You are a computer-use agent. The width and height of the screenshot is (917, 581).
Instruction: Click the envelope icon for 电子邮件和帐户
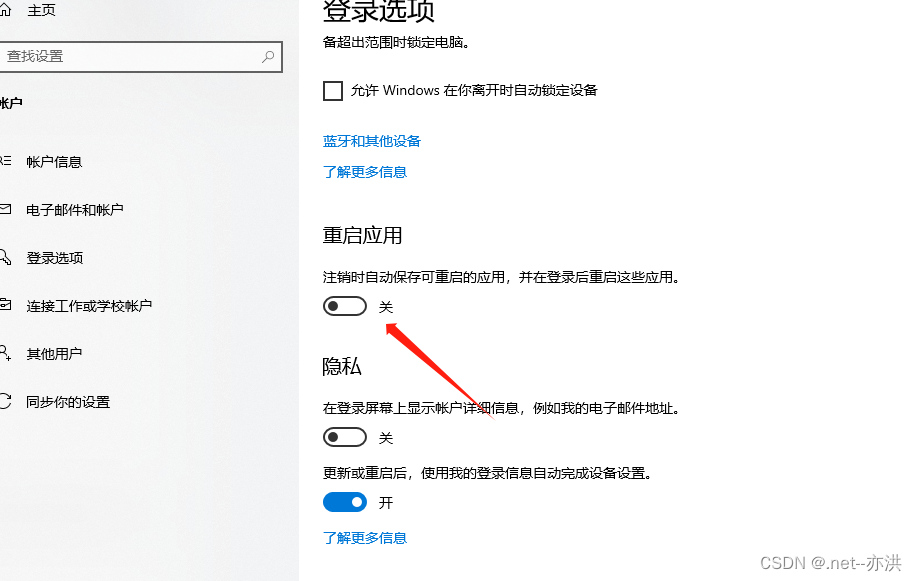(5, 209)
